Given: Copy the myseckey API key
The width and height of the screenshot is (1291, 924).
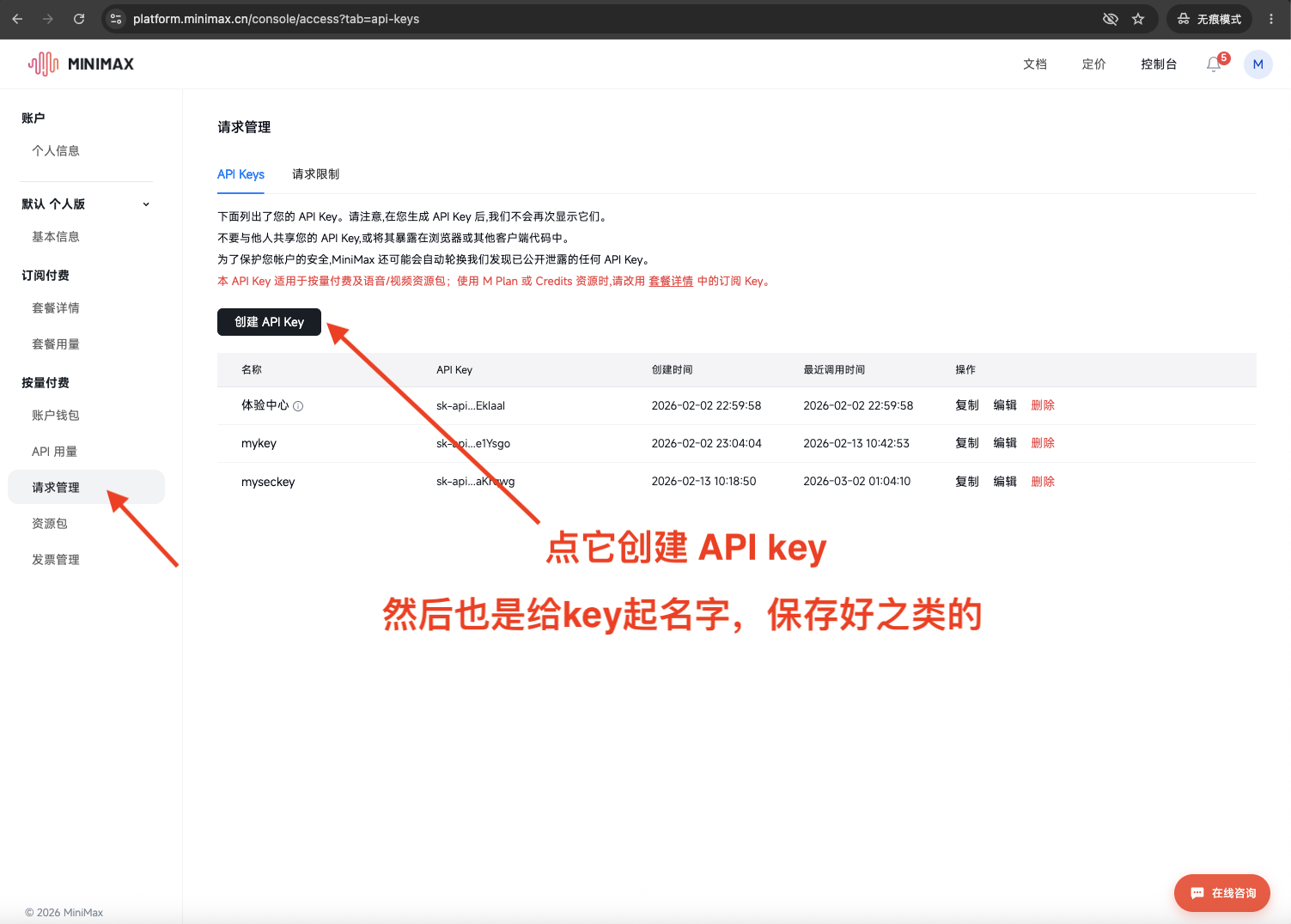Looking at the screenshot, I should 967,482.
